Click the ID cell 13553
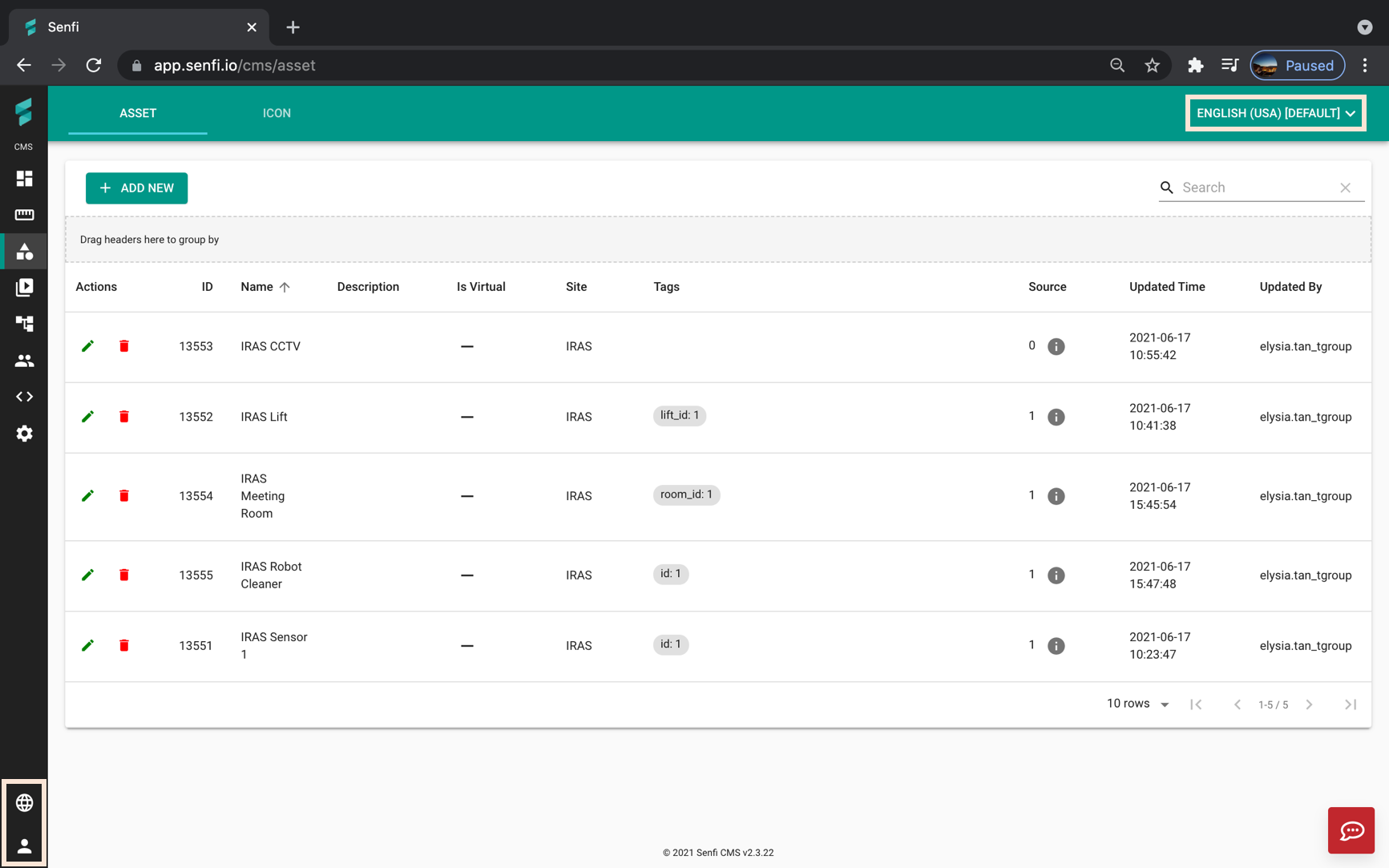This screenshot has height=868, width=1389. [x=196, y=346]
